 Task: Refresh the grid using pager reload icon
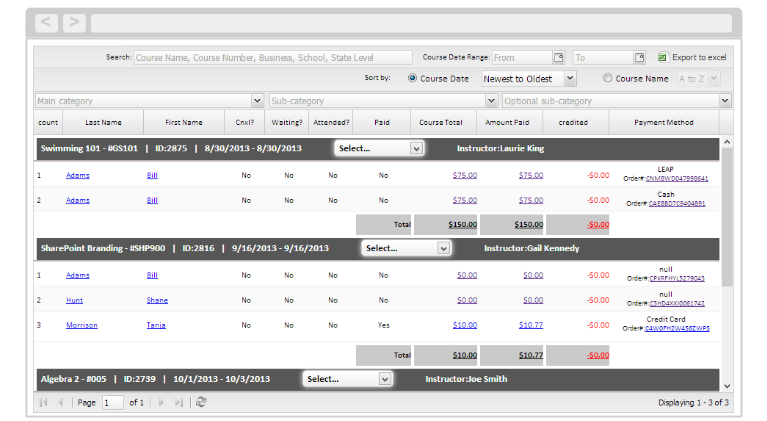click(201, 402)
